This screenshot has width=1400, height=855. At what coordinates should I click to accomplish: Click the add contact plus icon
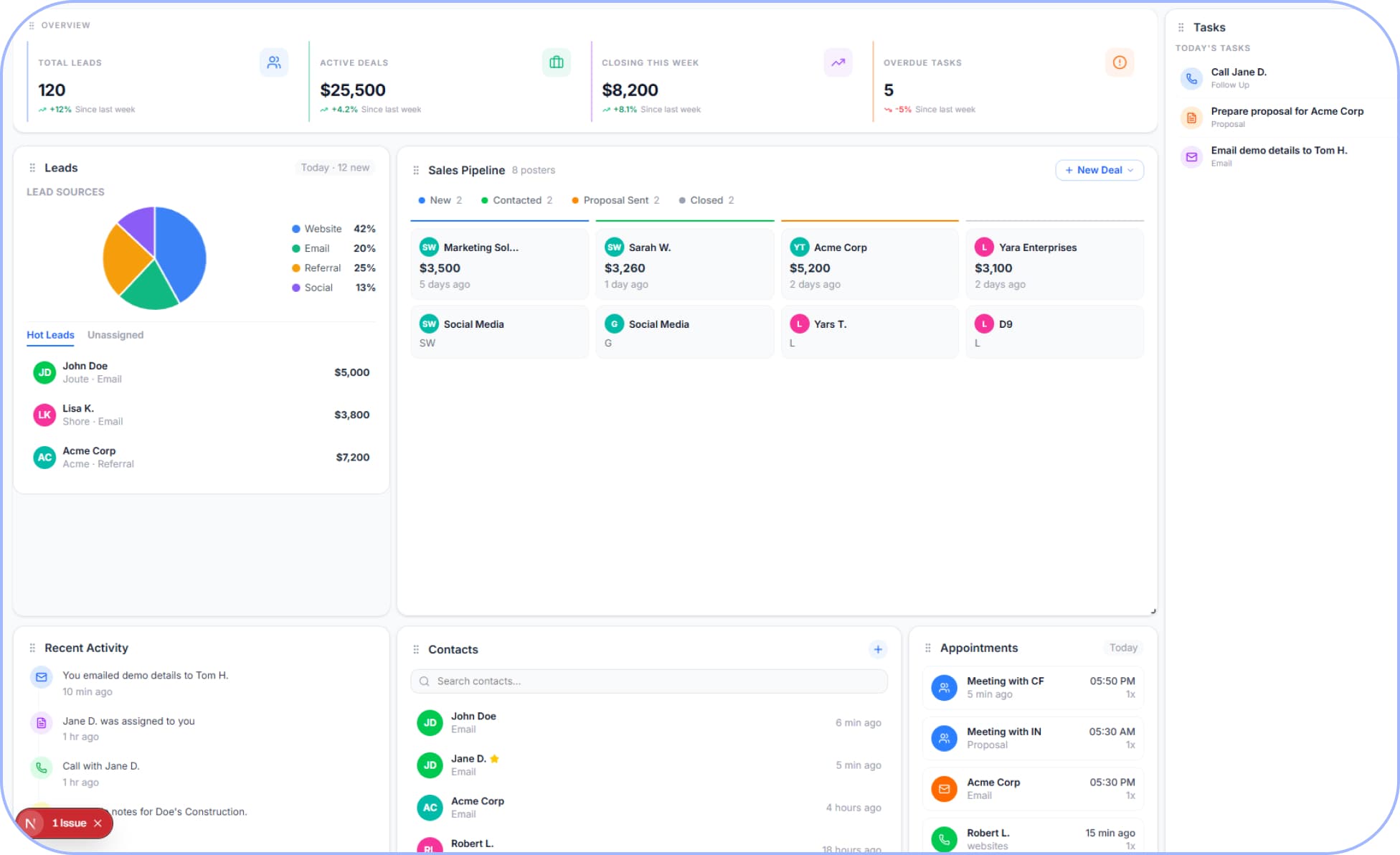click(x=878, y=649)
